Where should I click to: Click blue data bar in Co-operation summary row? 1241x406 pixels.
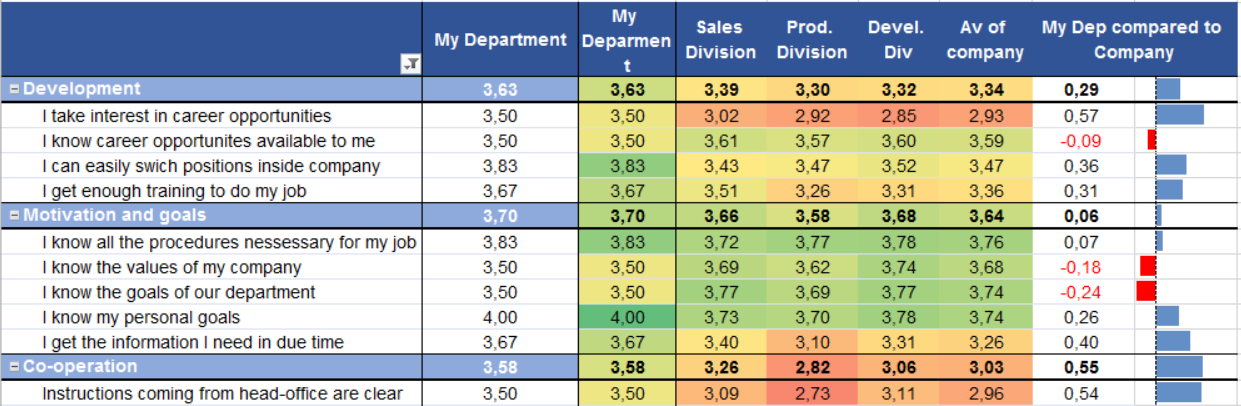tap(1179, 367)
